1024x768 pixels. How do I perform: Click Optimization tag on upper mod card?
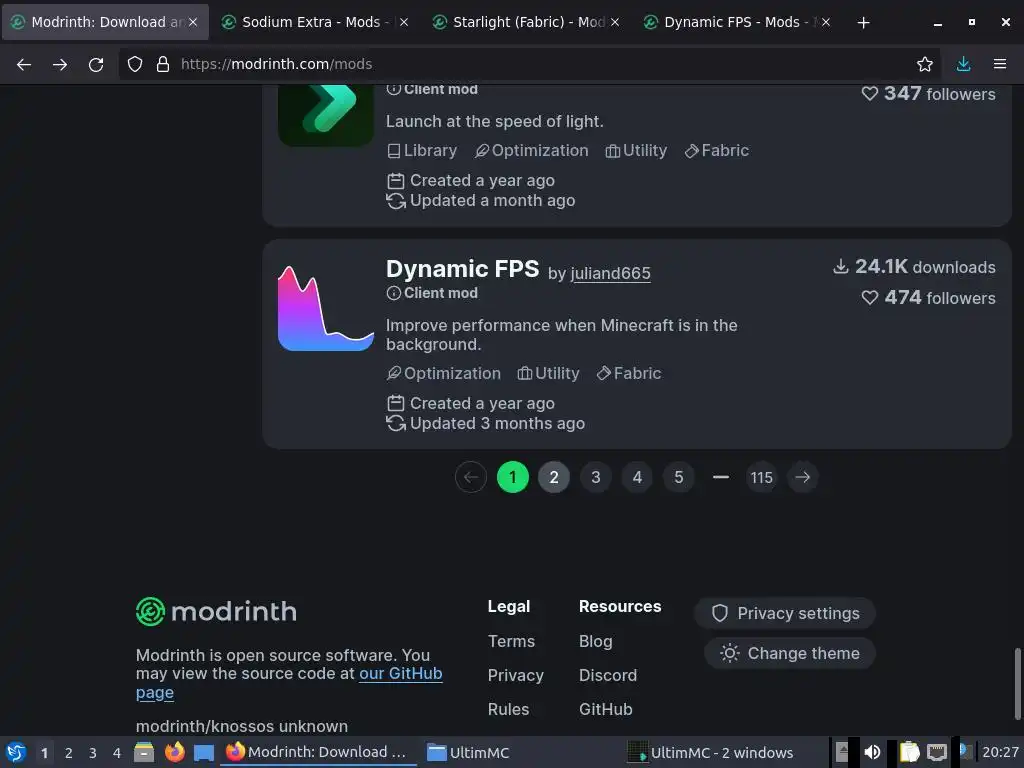[x=532, y=151]
